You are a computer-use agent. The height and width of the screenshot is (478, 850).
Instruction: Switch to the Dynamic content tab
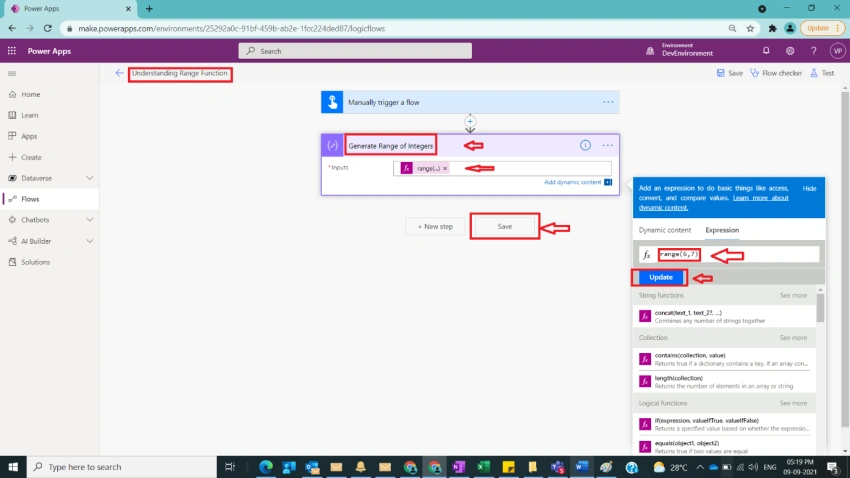(x=665, y=230)
